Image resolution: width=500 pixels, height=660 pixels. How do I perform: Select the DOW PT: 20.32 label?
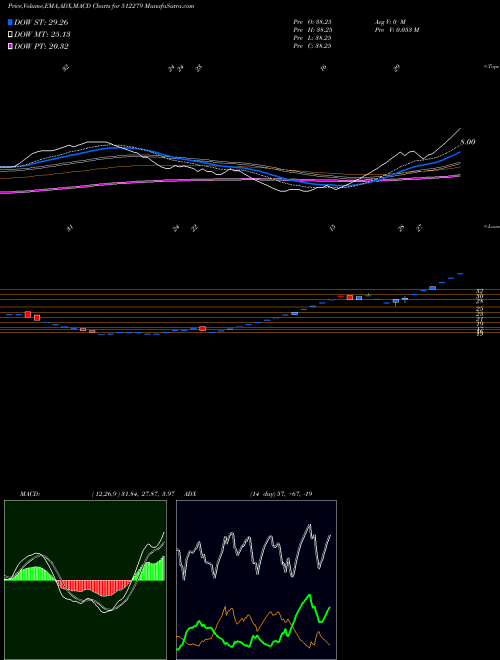pos(41,47)
